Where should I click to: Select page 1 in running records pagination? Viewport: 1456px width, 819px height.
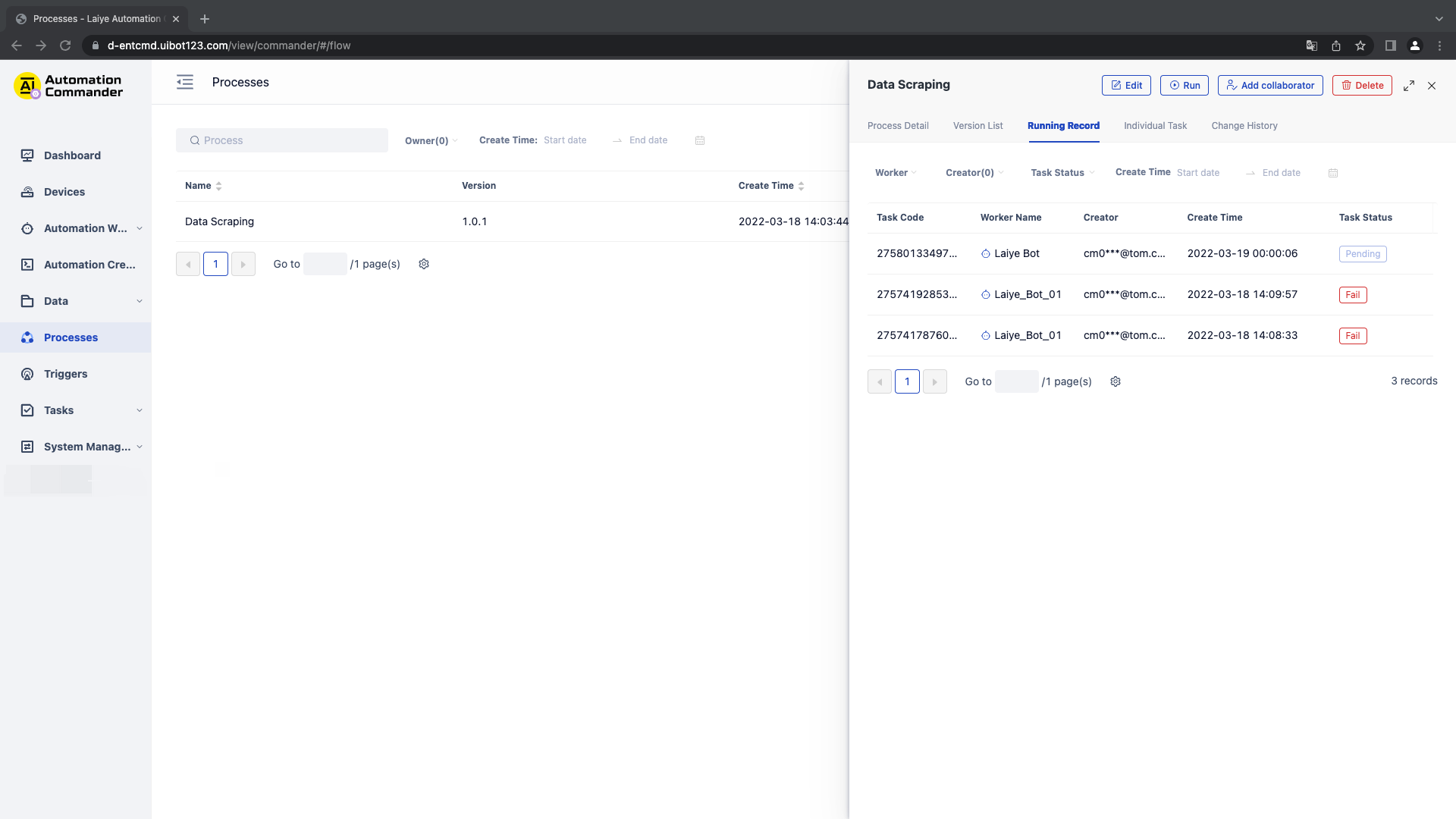point(907,381)
